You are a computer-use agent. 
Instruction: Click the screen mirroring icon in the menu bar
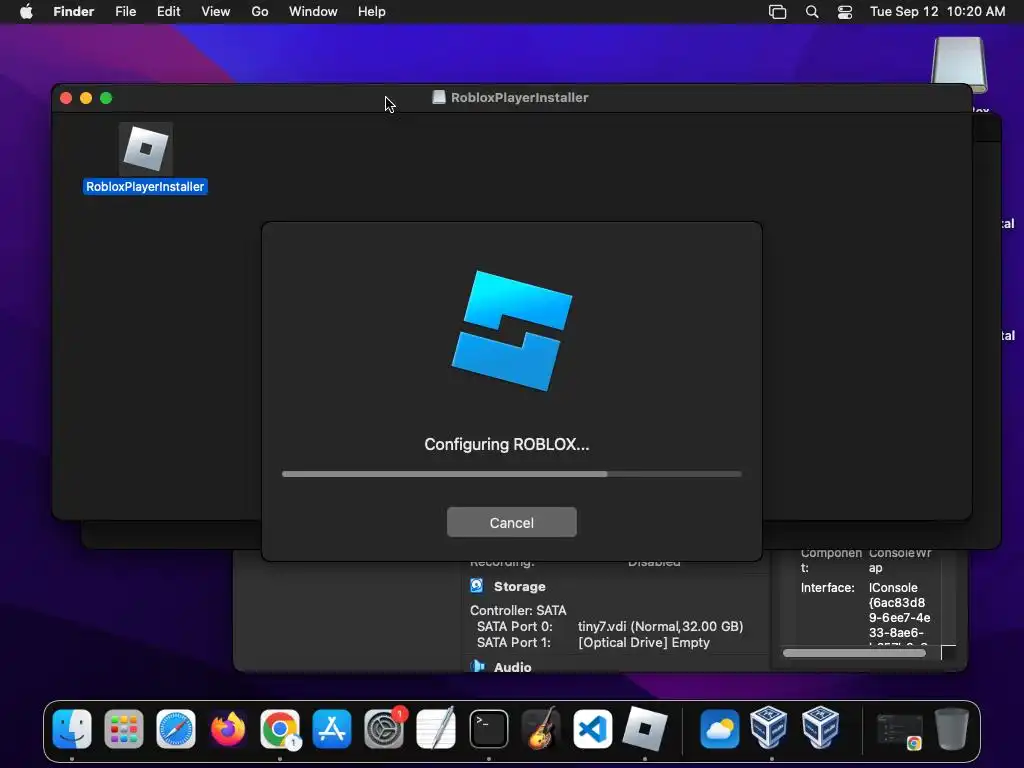(777, 12)
